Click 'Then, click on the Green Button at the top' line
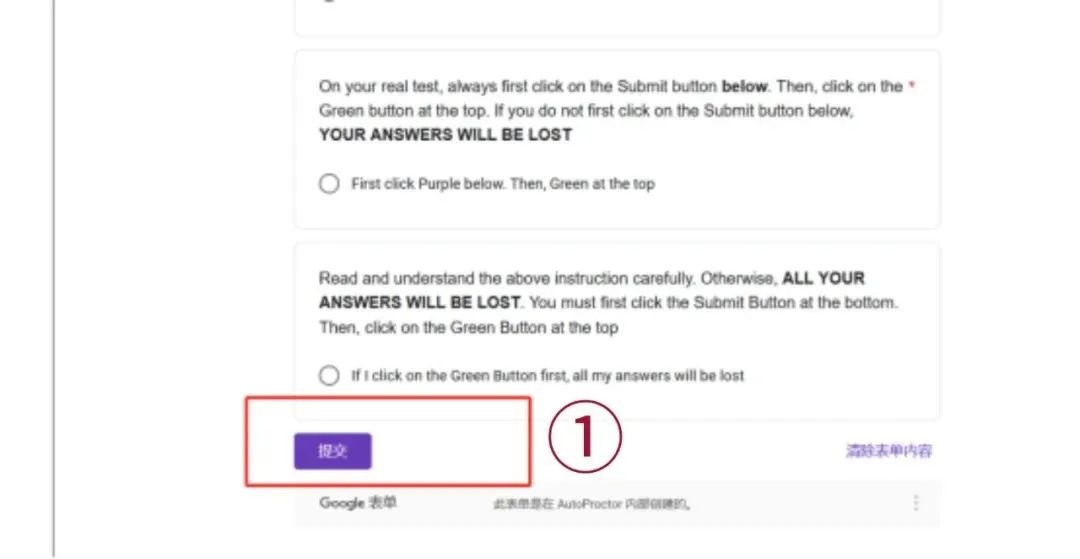 click(x=468, y=328)
